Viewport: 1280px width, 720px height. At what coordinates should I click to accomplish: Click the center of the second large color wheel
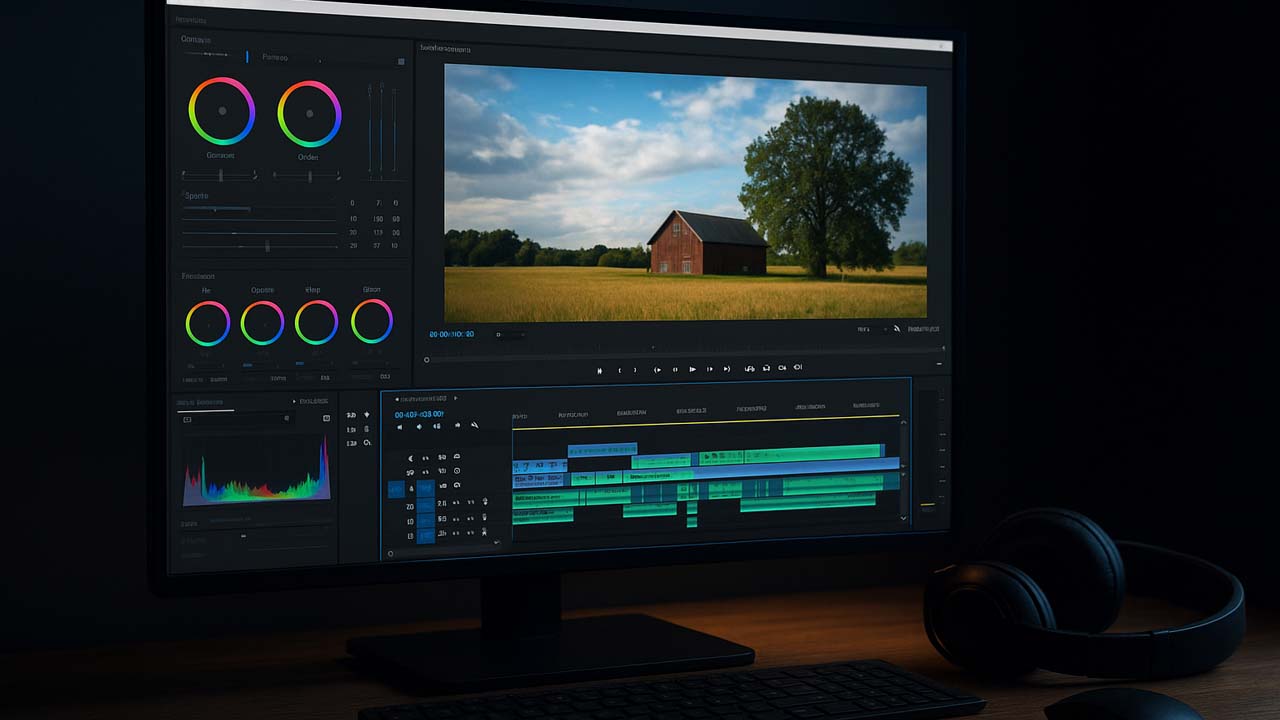pos(309,113)
